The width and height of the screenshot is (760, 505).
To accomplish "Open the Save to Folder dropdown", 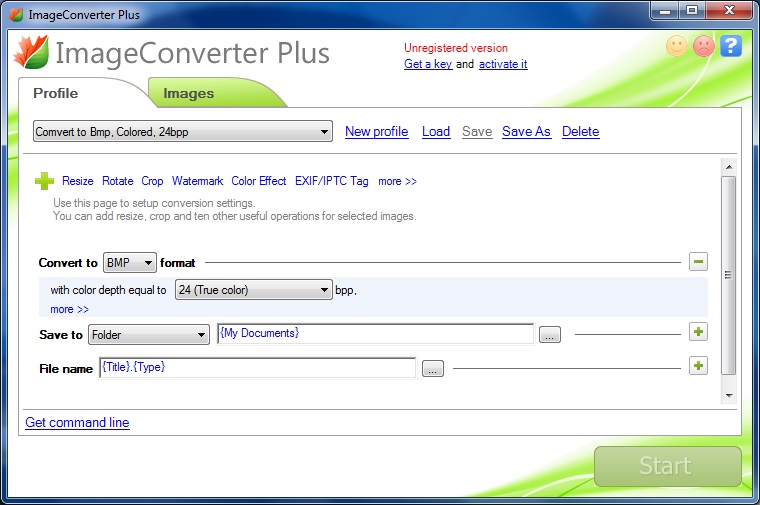I will pos(149,335).
